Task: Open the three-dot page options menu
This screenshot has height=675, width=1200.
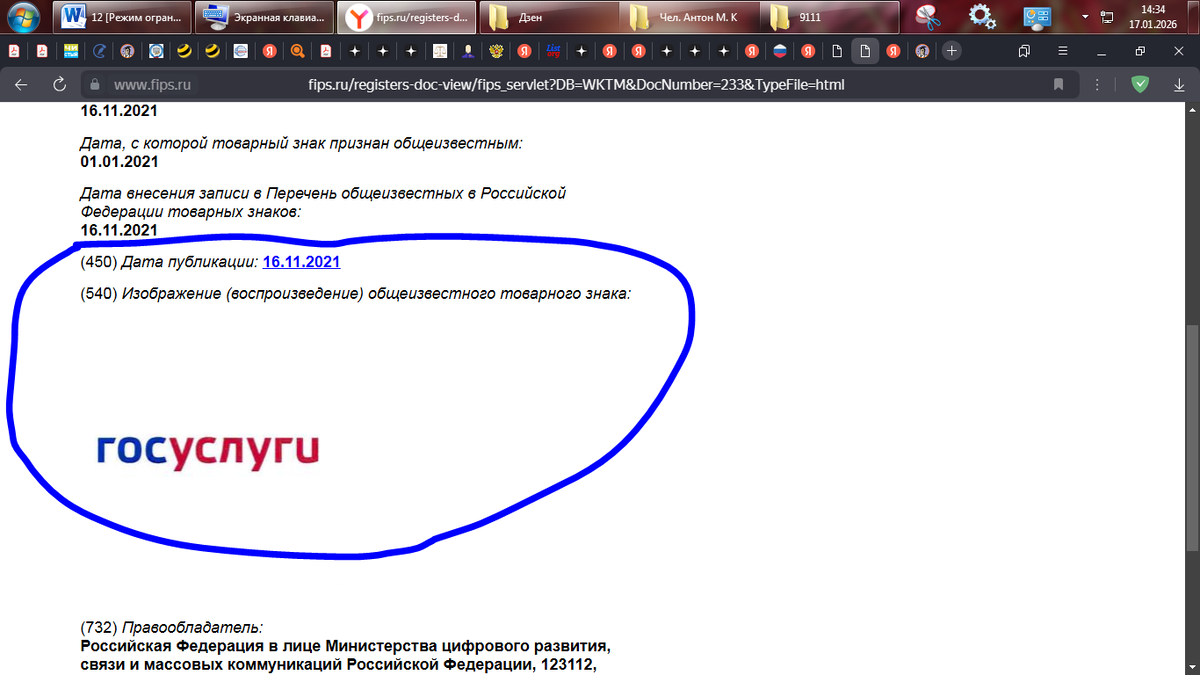Action: pos(1099,85)
